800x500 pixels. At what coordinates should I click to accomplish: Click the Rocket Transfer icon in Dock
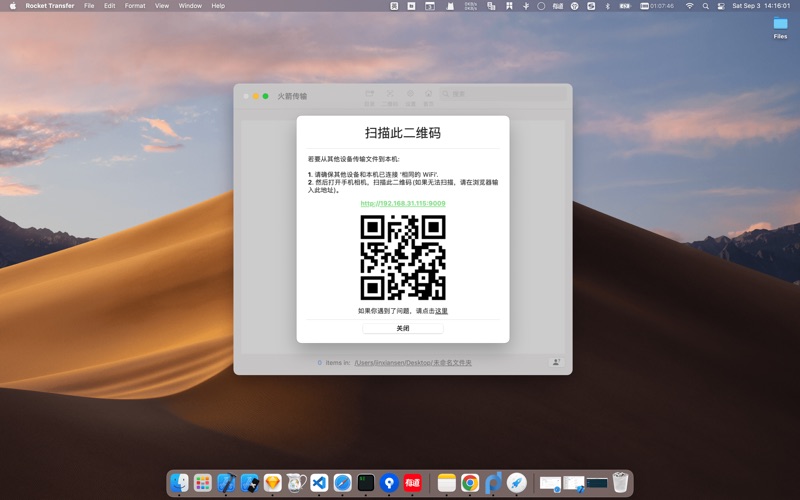(x=516, y=483)
